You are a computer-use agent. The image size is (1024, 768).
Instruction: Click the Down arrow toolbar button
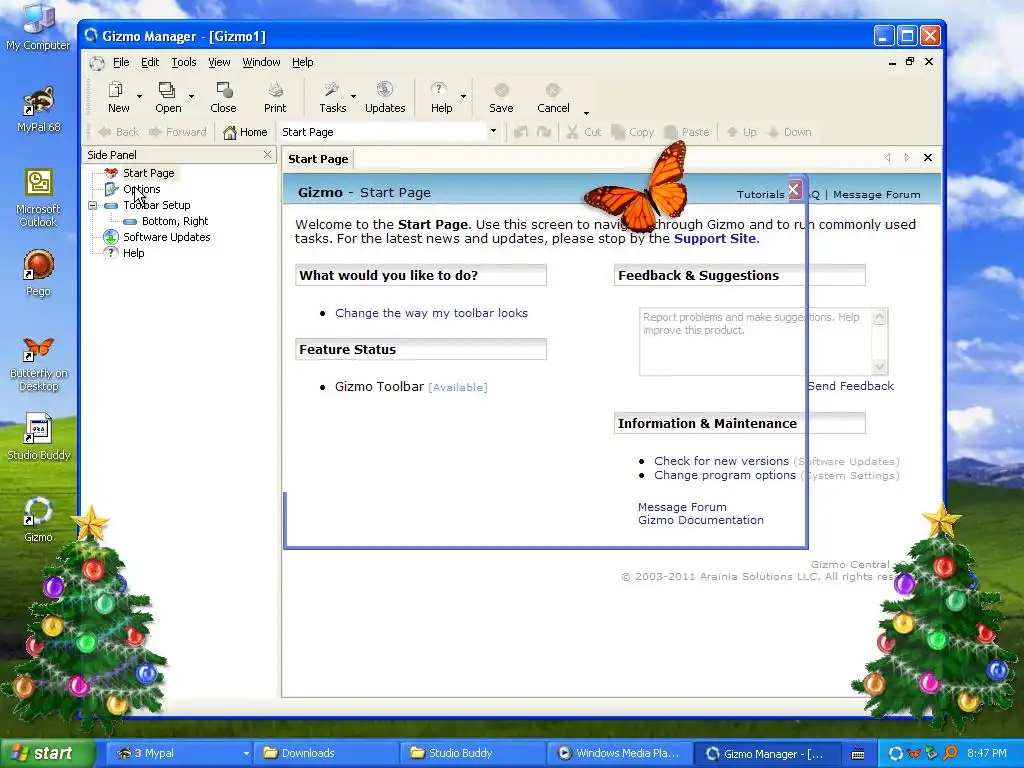coord(789,132)
